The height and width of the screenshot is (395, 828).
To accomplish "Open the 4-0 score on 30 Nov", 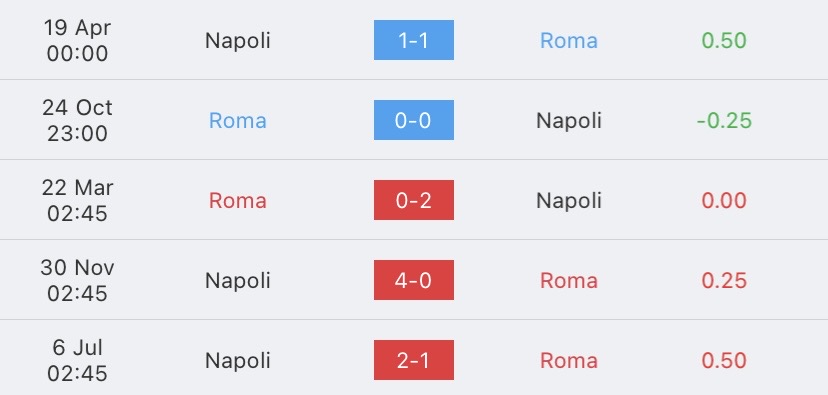I will [x=413, y=280].
